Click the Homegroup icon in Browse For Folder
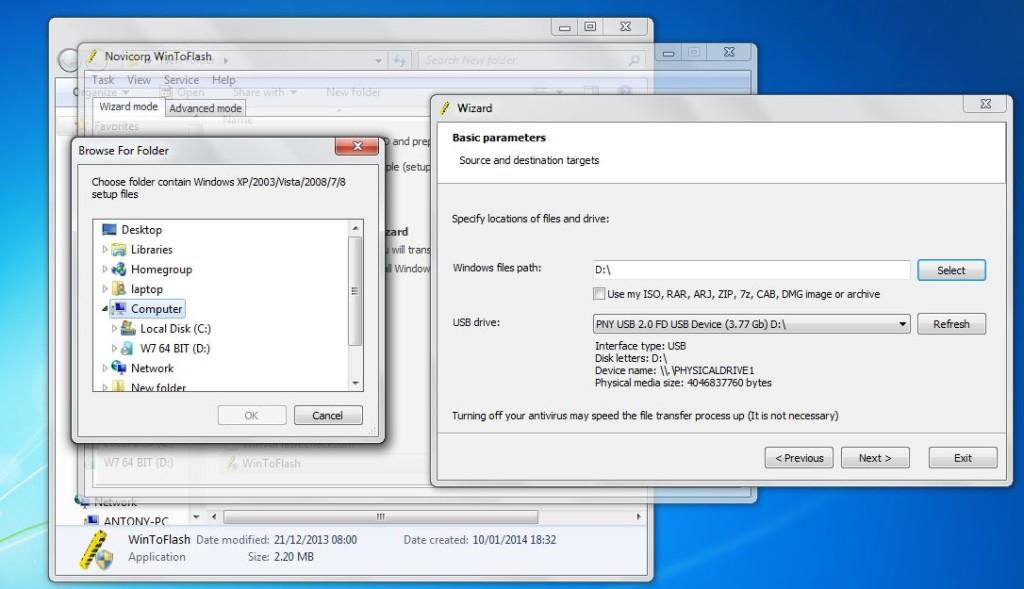1024x589 pixels. click(x=120, y=269)
